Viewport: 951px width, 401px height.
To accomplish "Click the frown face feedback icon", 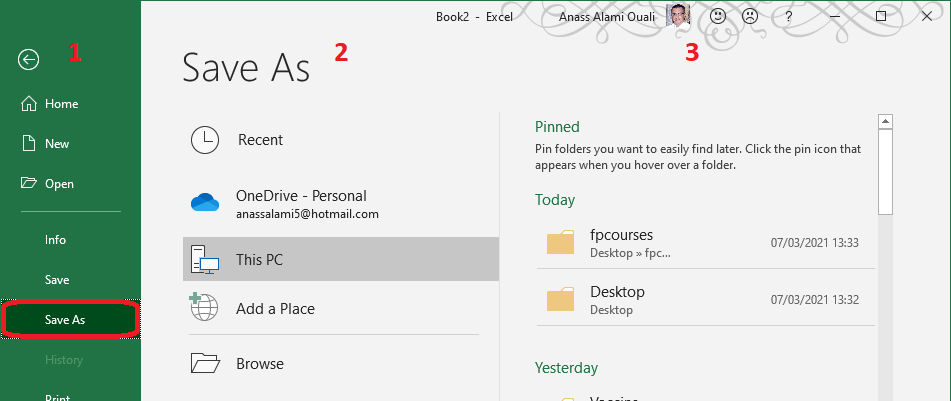I will pyautogui.click(x=750, y=16).
